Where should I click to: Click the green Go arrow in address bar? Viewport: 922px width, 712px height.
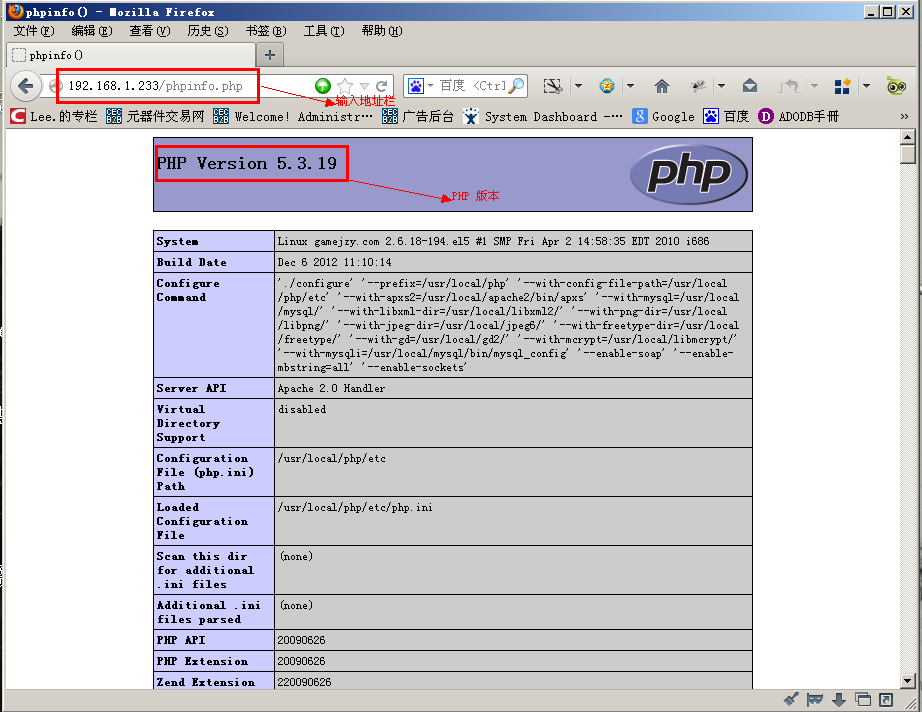pyautogui.click(x=323, y=86)
